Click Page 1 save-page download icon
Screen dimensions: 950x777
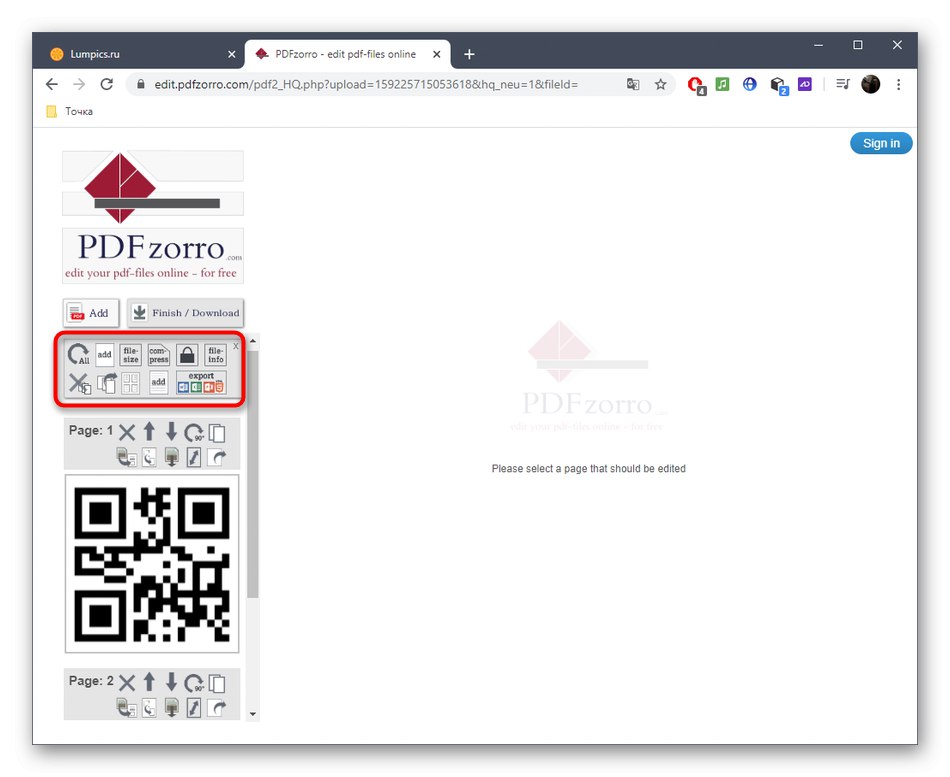[171, 457]
